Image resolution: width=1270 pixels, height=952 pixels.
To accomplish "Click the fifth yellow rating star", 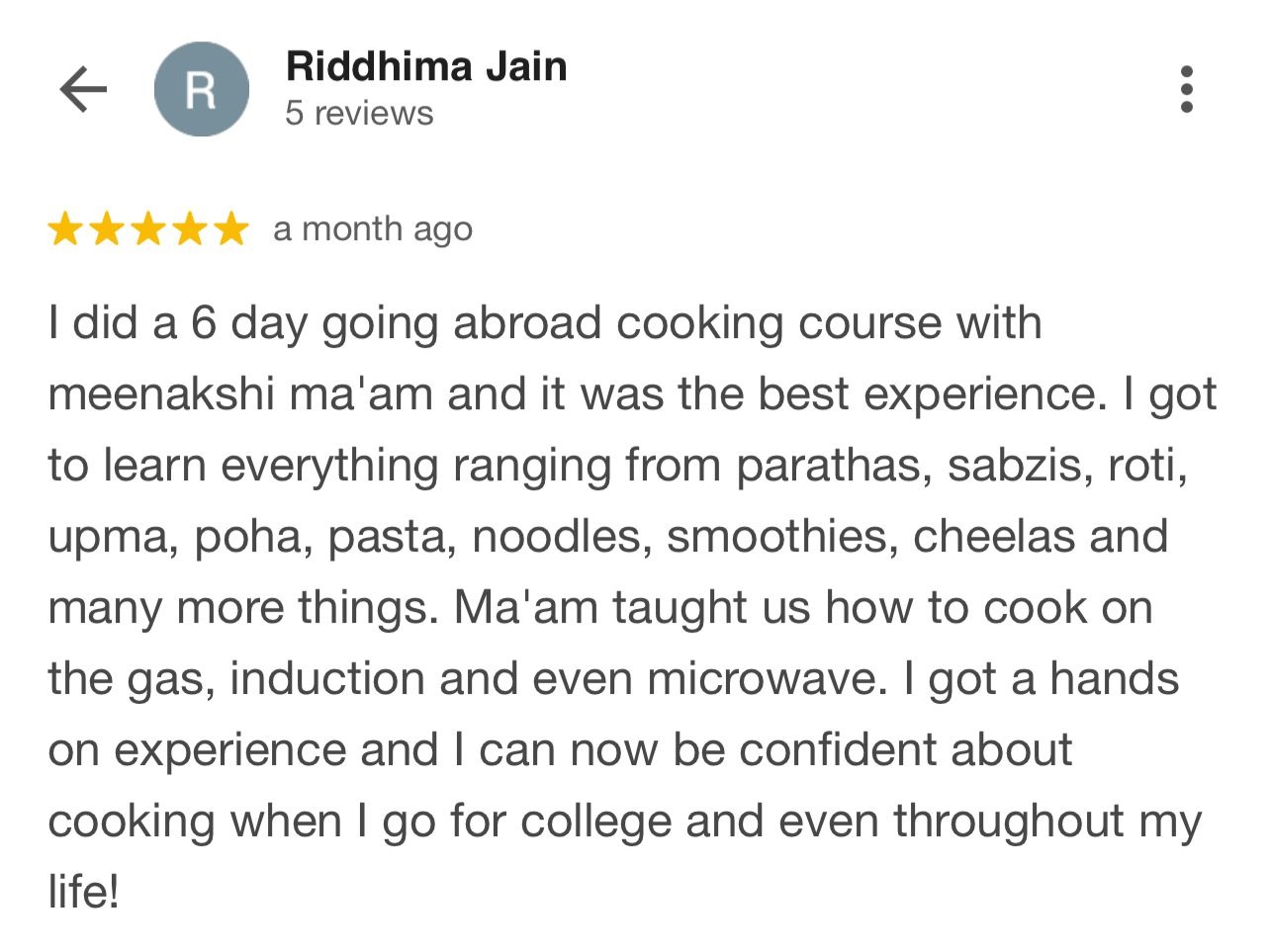I will click(x=231, y=229).
